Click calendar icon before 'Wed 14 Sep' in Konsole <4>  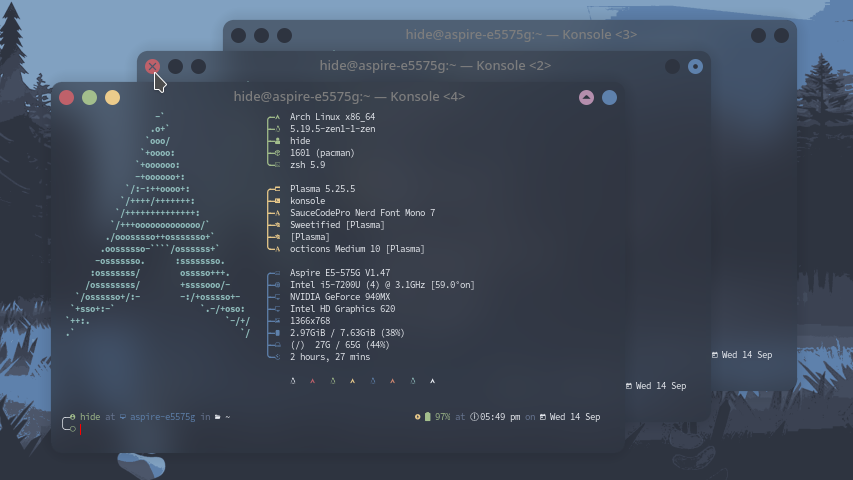pyautogui.click(x=542, y=417)
